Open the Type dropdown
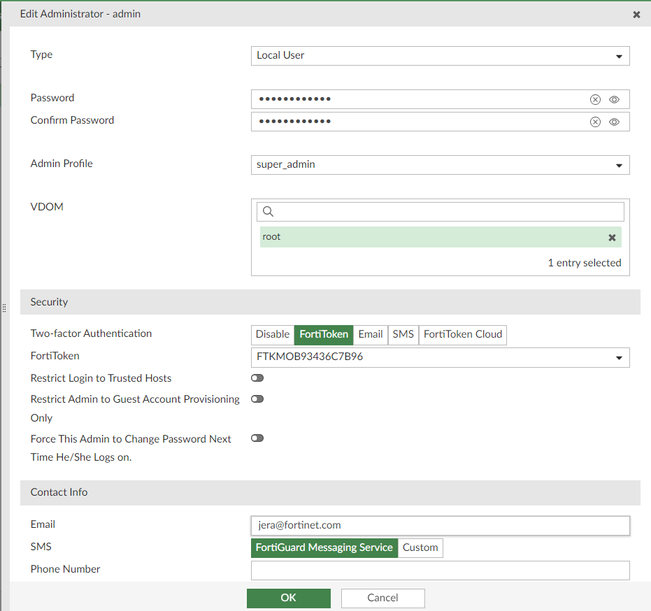Viewport: 651px width, 611px height. pyautogui.click(x=440, y=56)
